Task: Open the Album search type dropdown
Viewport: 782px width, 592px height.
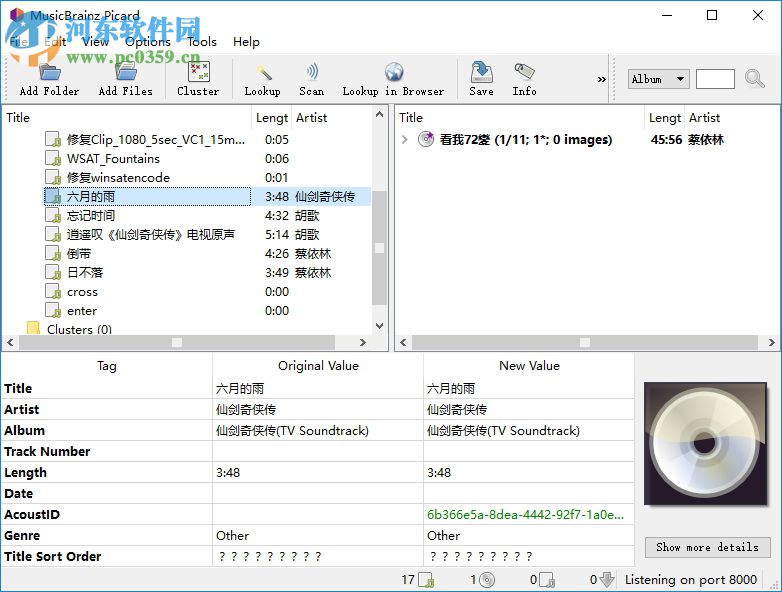Action: (658, 79)
